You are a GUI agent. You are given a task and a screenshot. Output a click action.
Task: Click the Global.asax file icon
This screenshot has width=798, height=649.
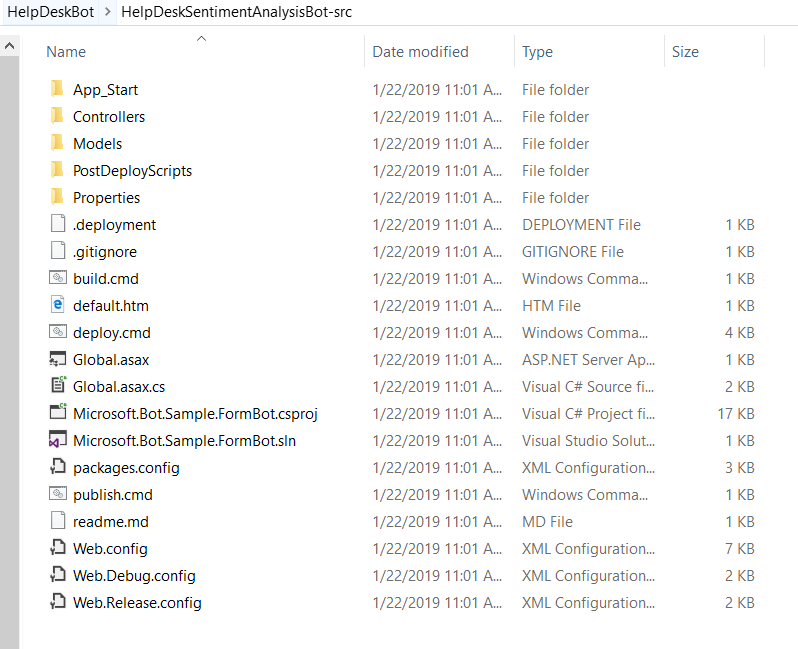pos(58,359)
